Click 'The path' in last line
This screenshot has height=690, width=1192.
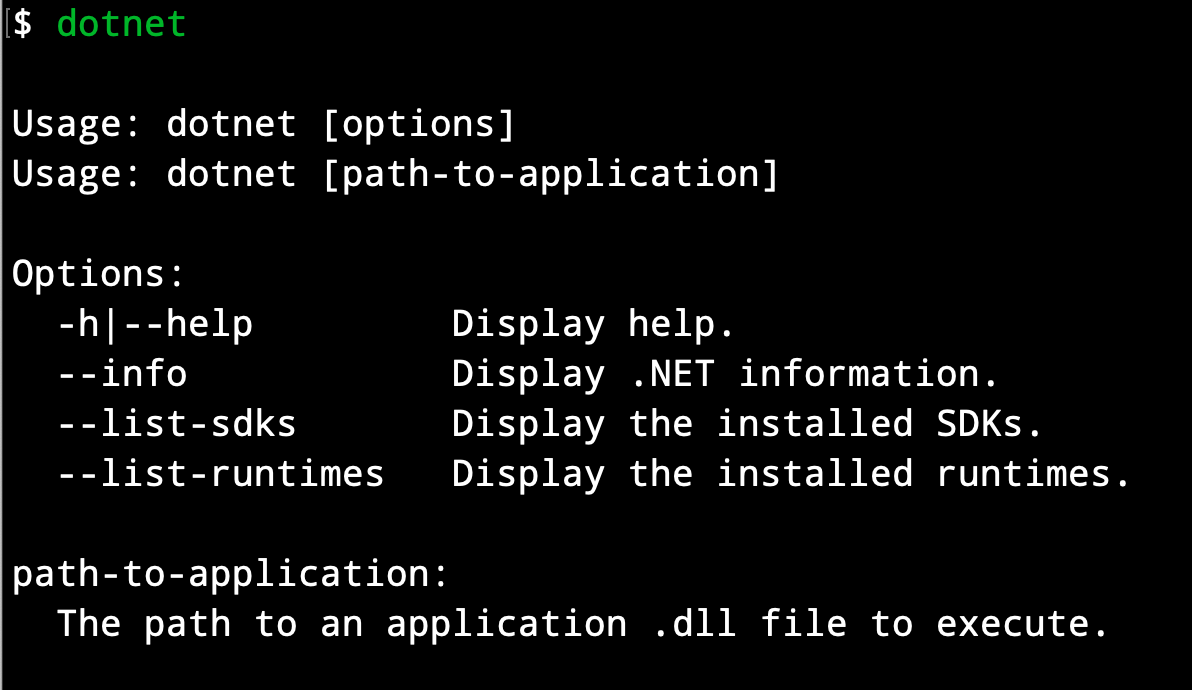144,625
